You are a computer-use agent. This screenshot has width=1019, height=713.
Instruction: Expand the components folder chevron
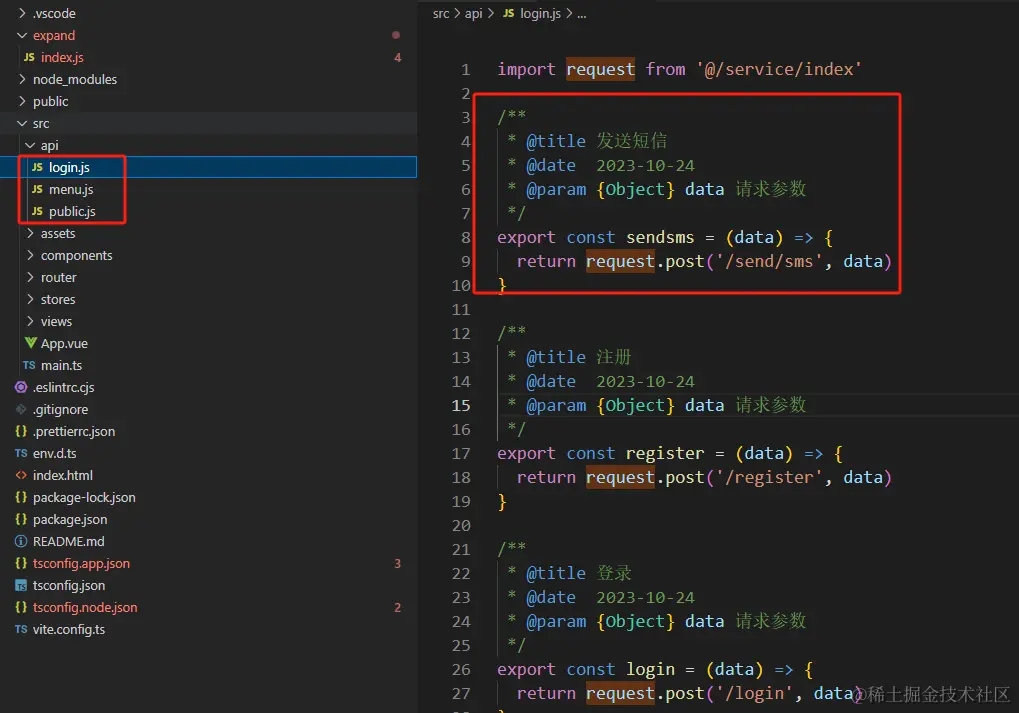pyautogui.click(x=30, y=255)
